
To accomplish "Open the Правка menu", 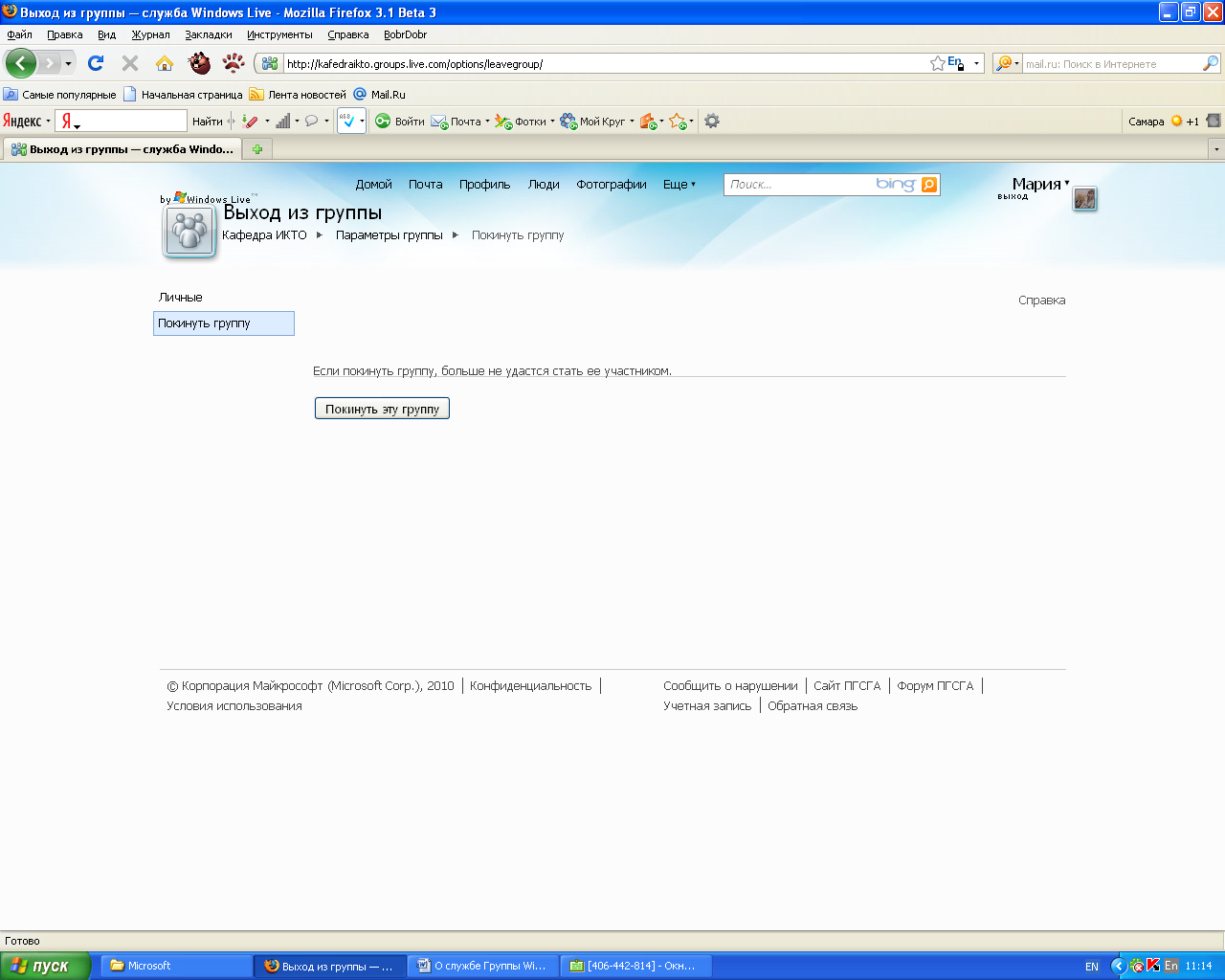I will pyautogui.click(x=65, y=34).
